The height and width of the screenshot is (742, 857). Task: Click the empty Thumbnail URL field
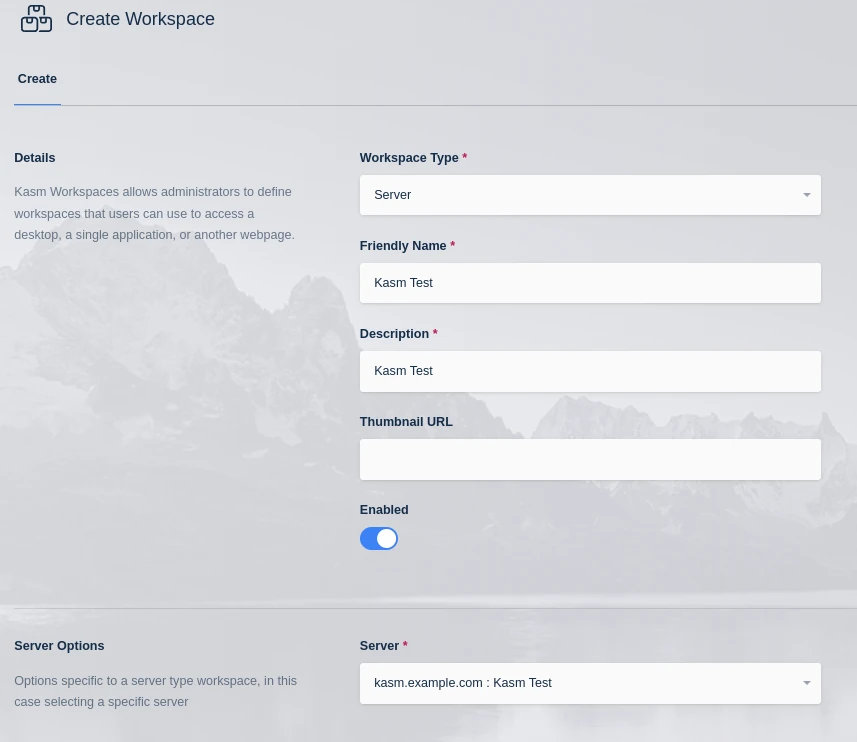[x=590, y=459]
